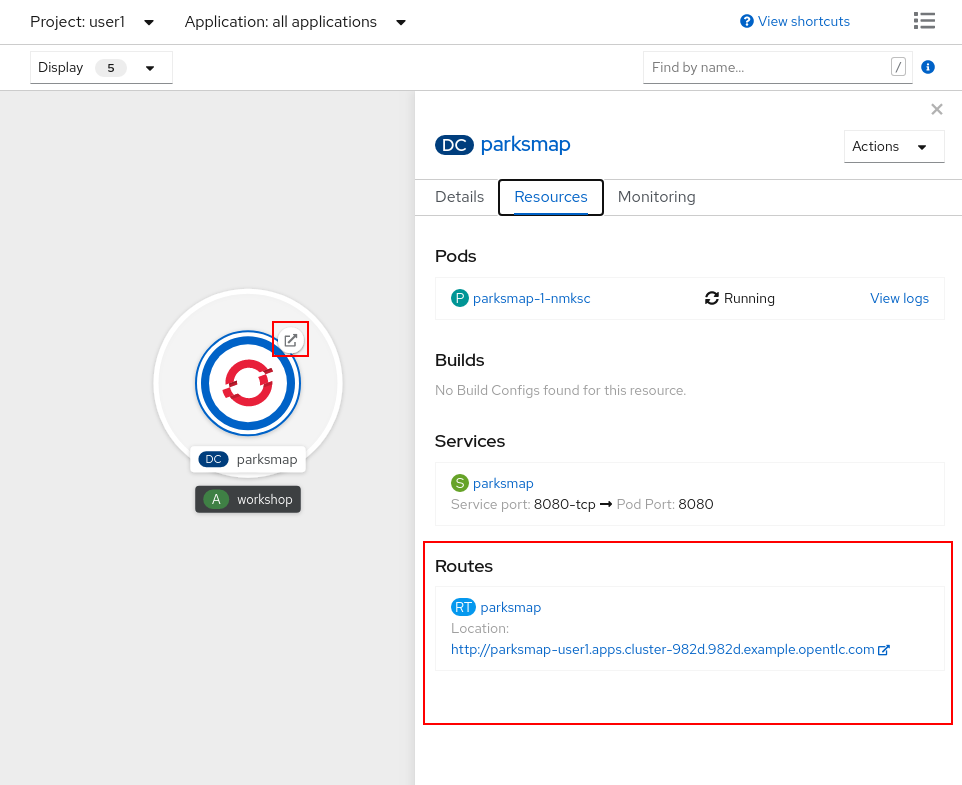This screenshot has width=962, height=785.
Task: Expand the Project: user1 dropdown
Action: tap(92, 22)
